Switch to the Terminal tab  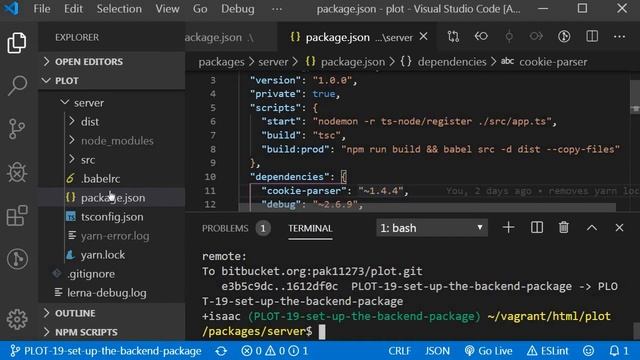click(x=310, y=228)
